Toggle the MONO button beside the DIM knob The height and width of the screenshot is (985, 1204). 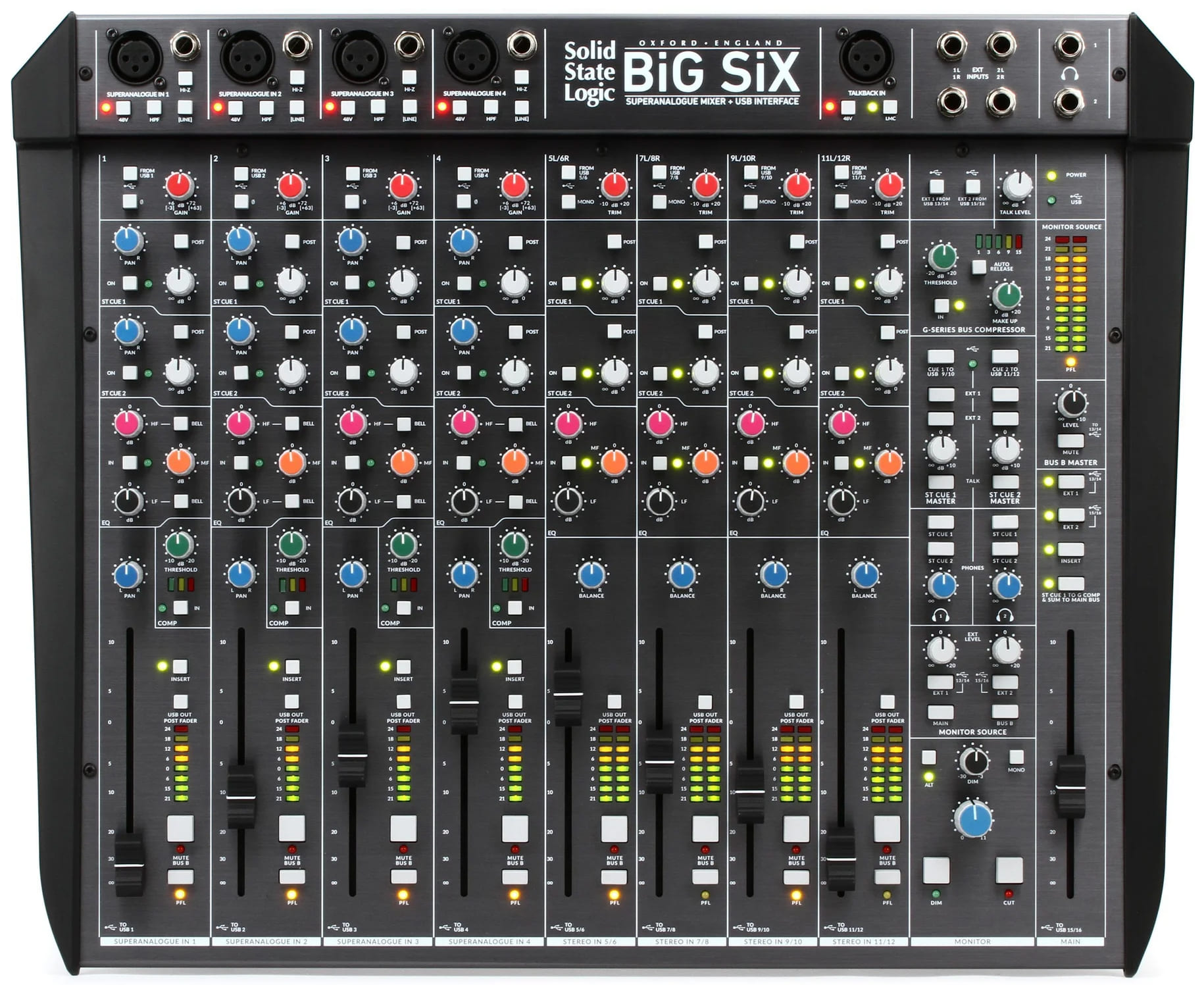click(x=1016, y=757)
